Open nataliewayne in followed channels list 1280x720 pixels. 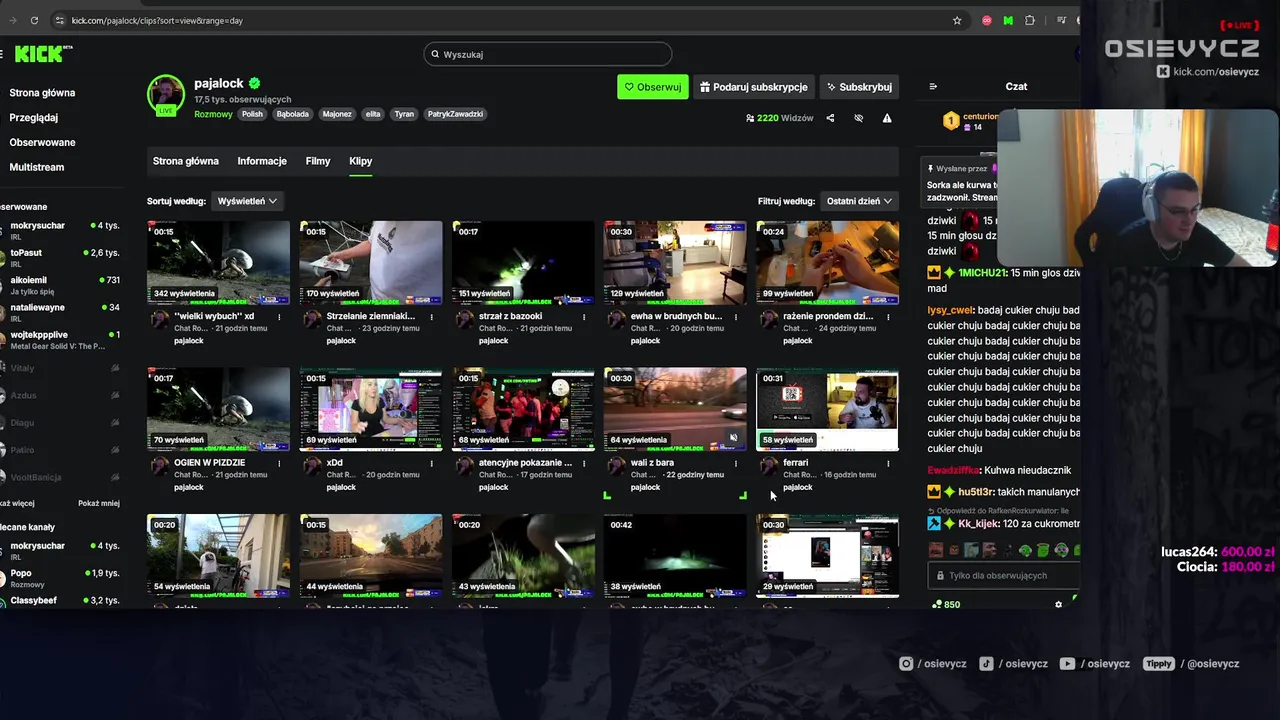click(x=60, y=312)
